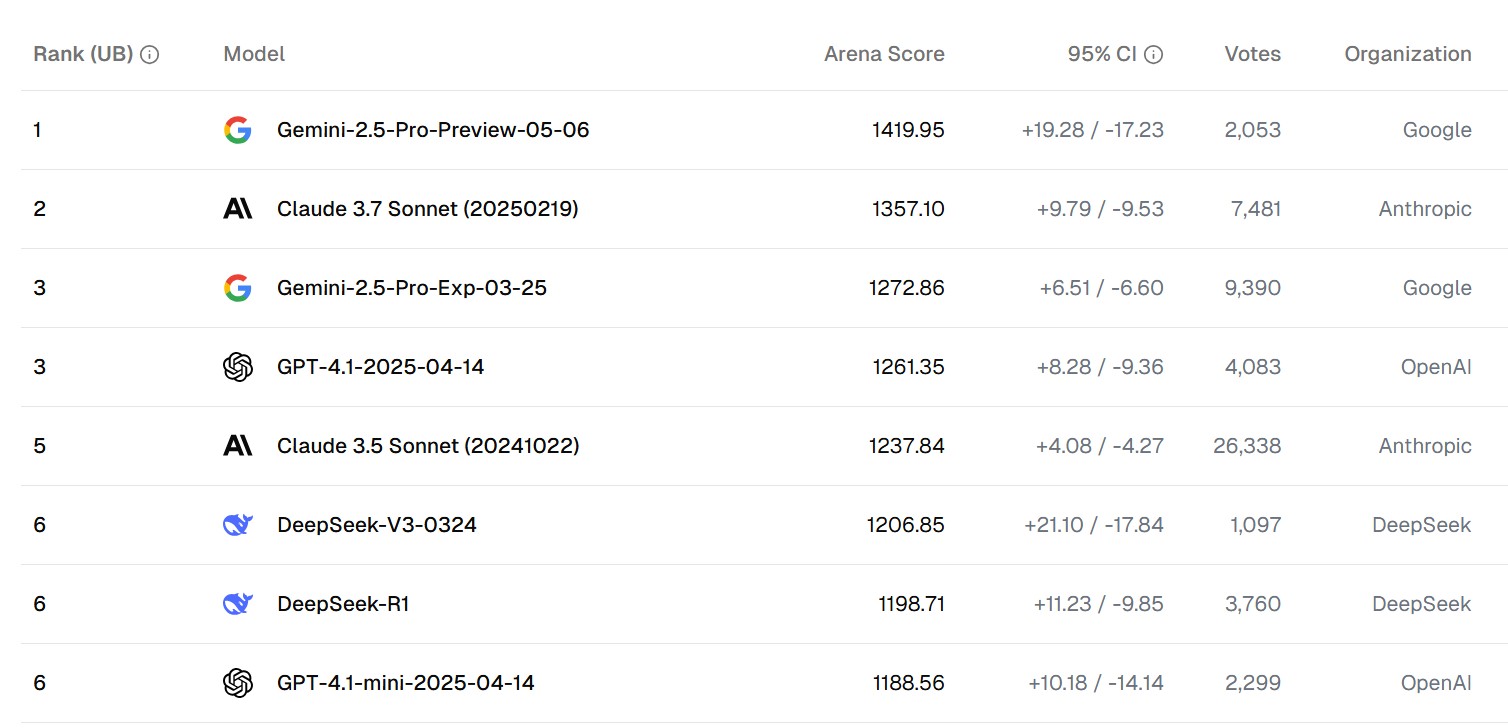
Task: Click the DeepSeek whale icon beside DeepSeek-V3-0324
Action: [x=238, y=525]
